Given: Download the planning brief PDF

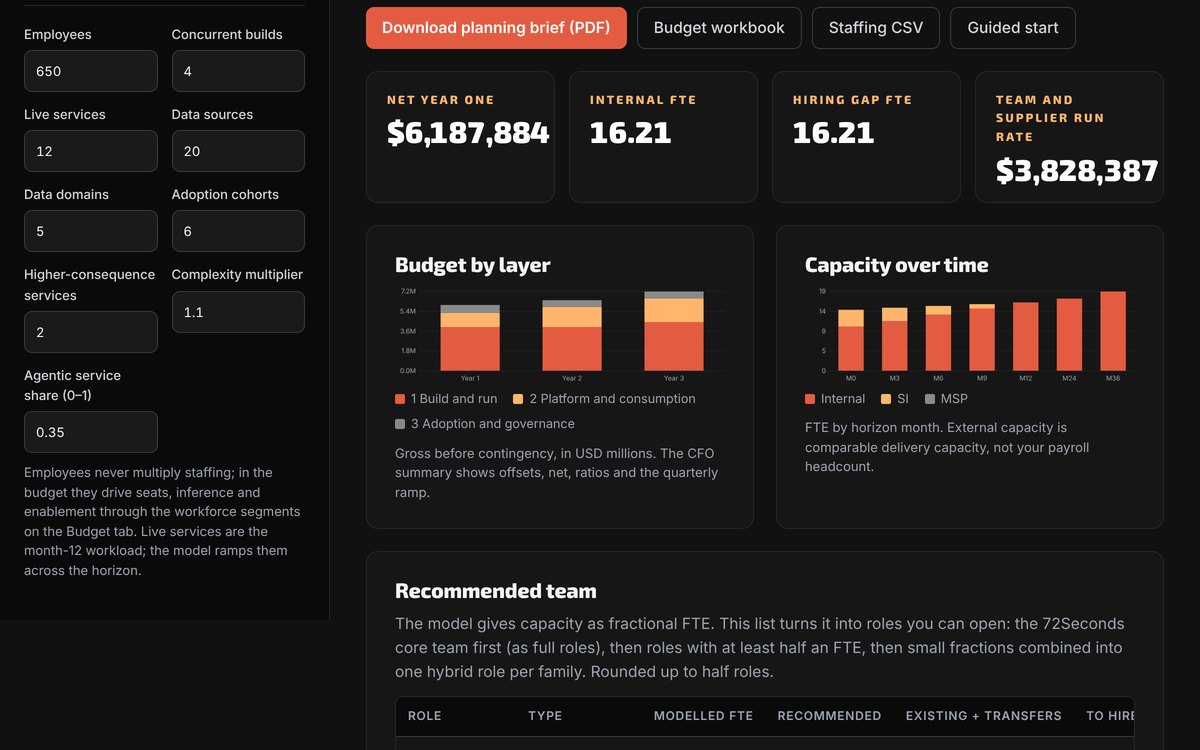Looking at the screenshot, I should (496, 28).
